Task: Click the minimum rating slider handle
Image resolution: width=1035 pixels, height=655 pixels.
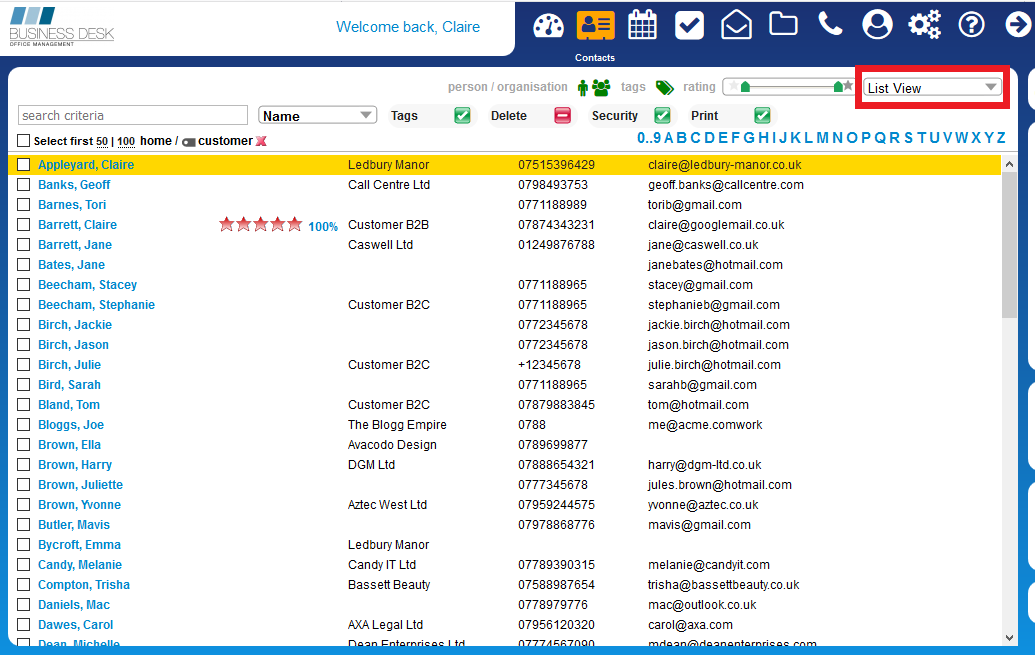Action: [x=745, y=86]
